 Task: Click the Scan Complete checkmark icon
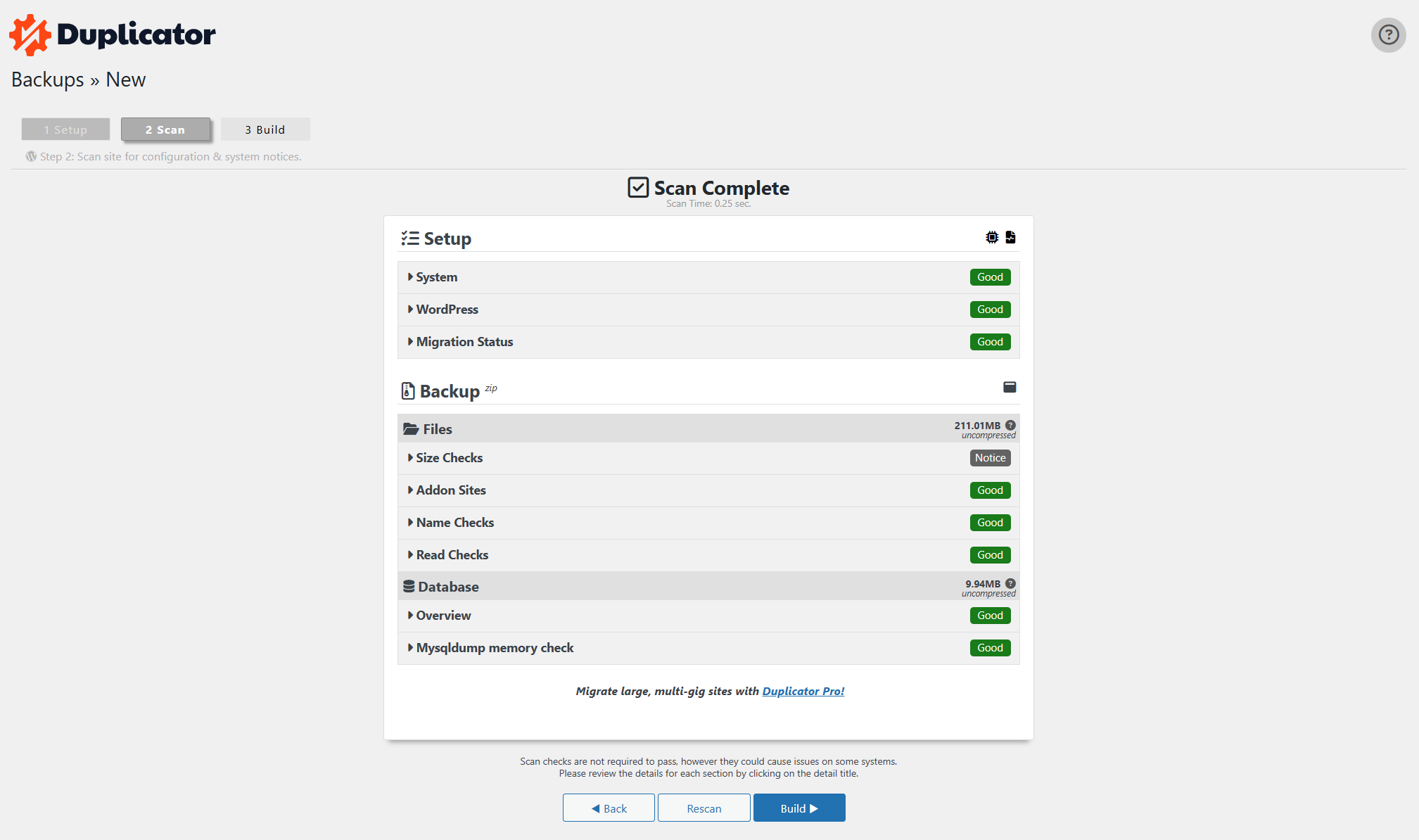(x=638, y=187)
